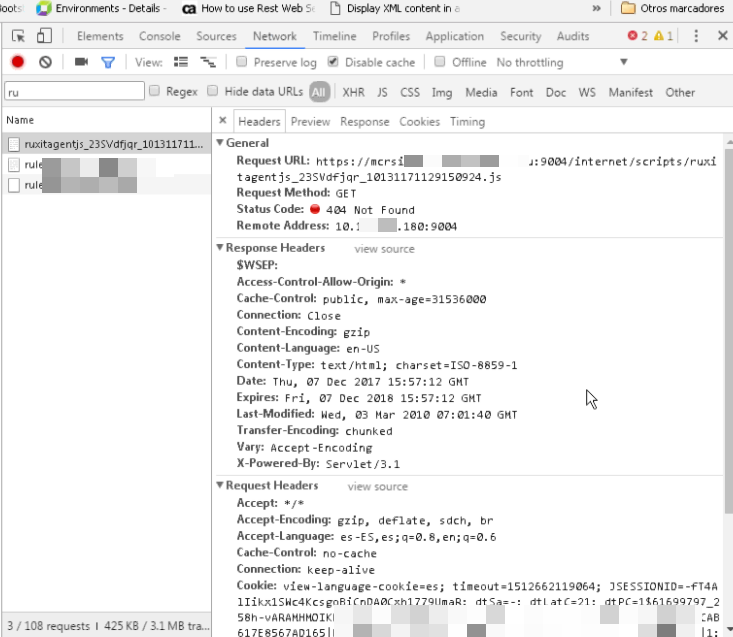Filter requests by XHR type
733x637 pixels.
tap(353, 92)
